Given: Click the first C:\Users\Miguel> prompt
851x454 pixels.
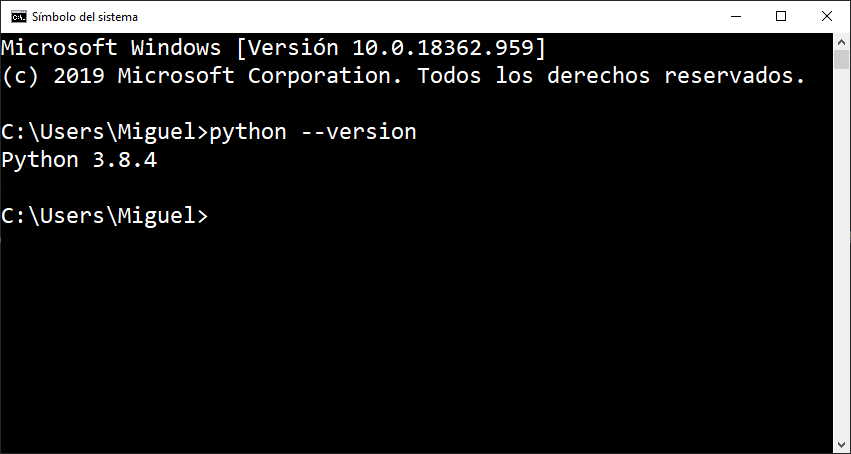Looking at the screenshot, I should (x=105, y=132).
